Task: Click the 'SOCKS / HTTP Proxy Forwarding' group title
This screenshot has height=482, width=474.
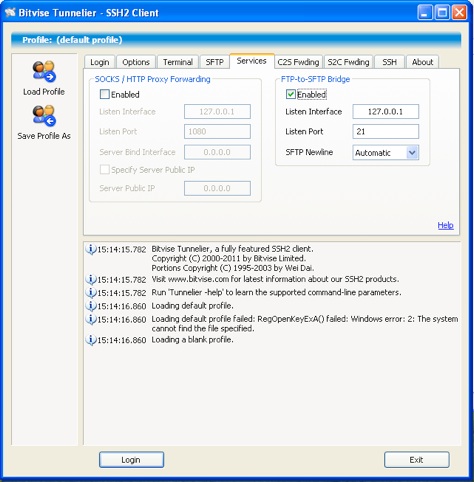Action: [153, 79]
